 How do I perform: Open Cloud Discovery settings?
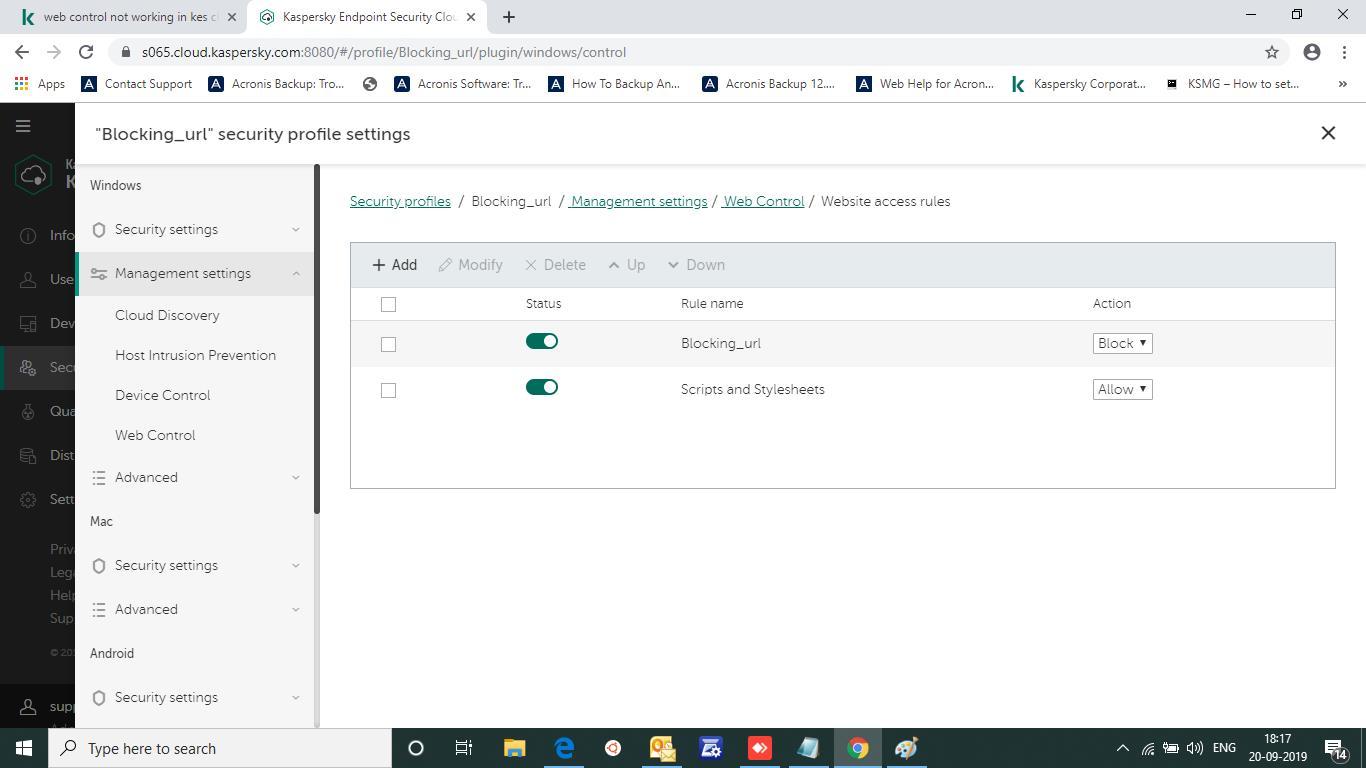(167, 315)
